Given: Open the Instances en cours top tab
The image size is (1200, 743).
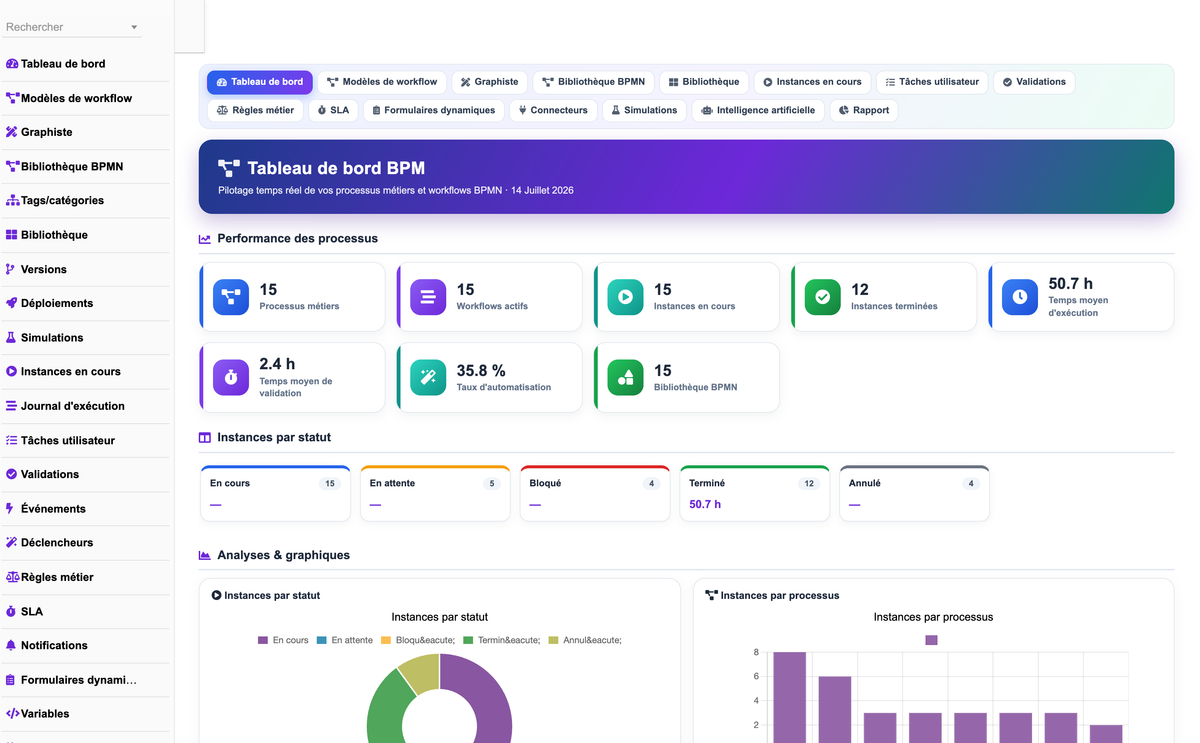Looking at the screenshot, I should coord(812,82).
